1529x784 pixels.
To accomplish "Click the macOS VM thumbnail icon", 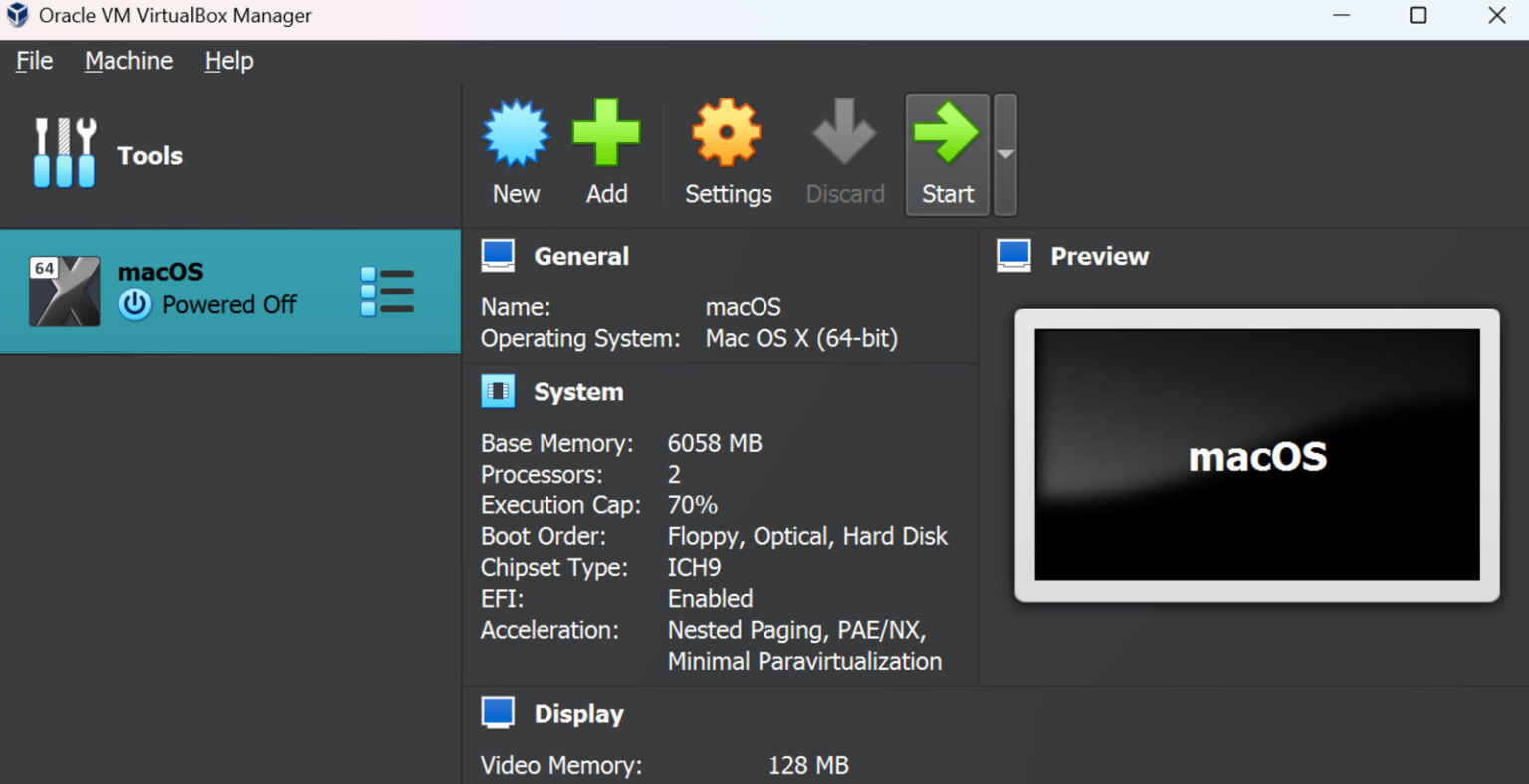I will 64,291.
